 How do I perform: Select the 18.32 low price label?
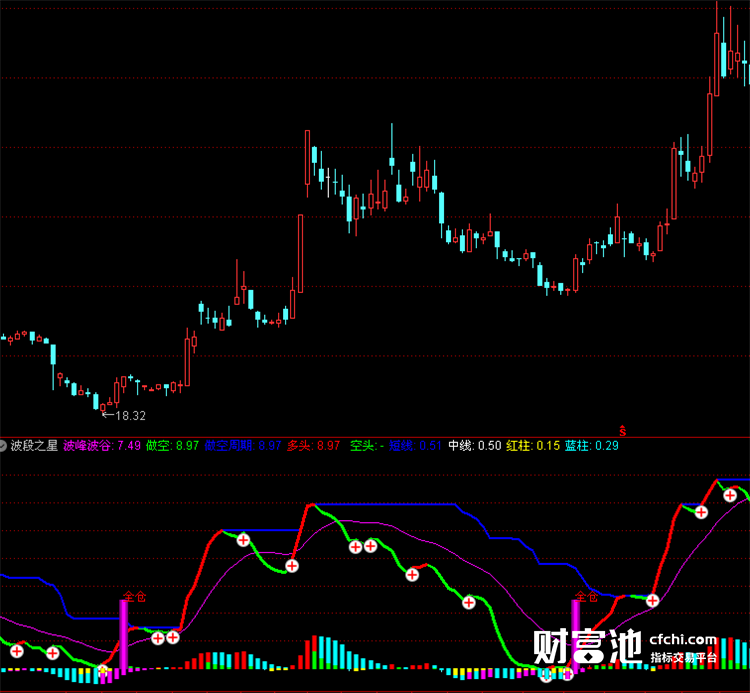130,416
